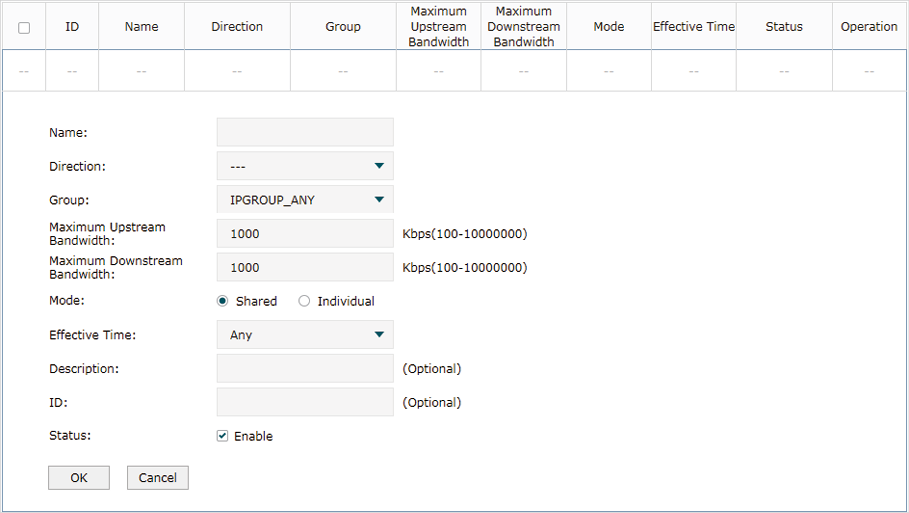Screen dimensions: 909x513
Task: Click the Effective Time column header
Action: (x=694, y=27)
